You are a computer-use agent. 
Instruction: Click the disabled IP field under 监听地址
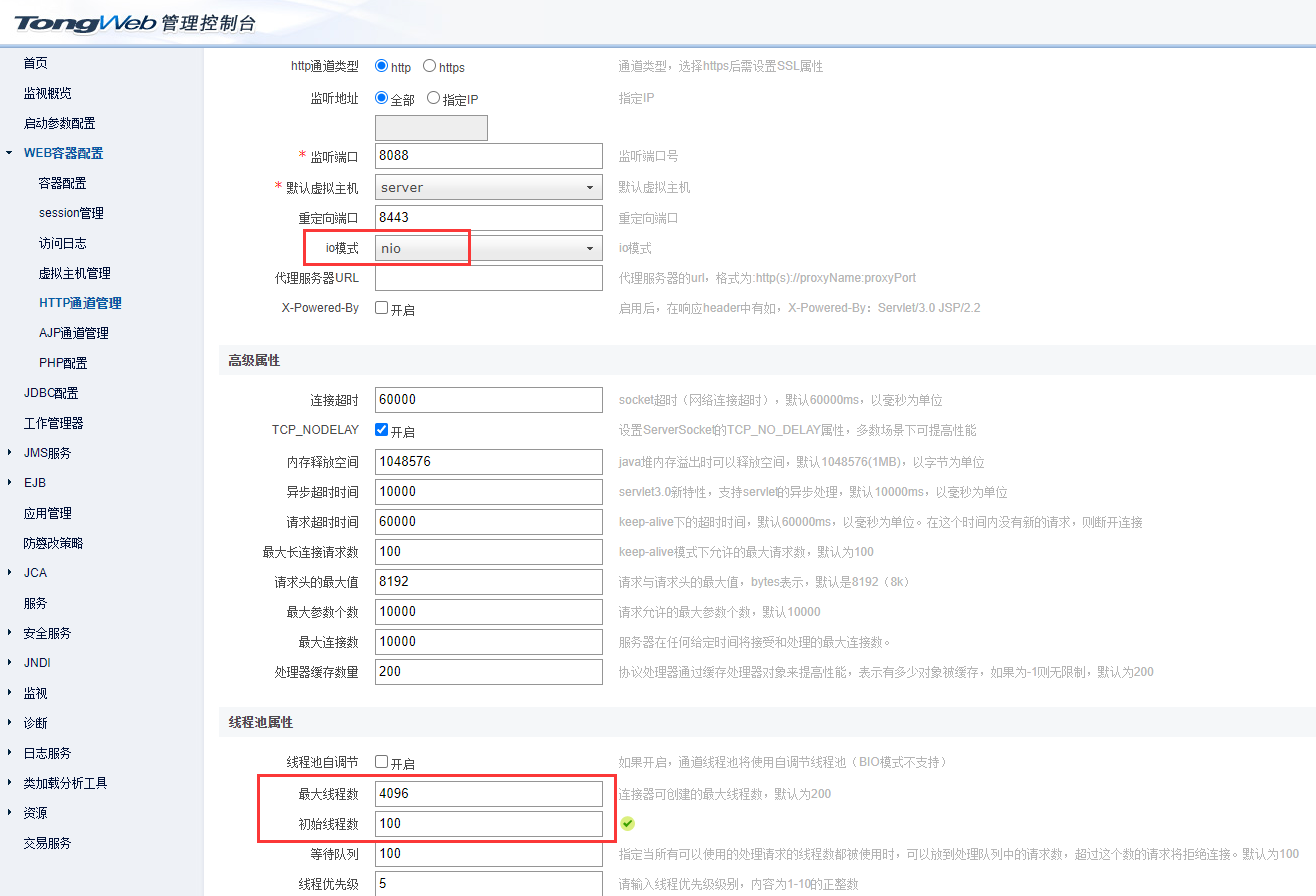tap(431, 128)
